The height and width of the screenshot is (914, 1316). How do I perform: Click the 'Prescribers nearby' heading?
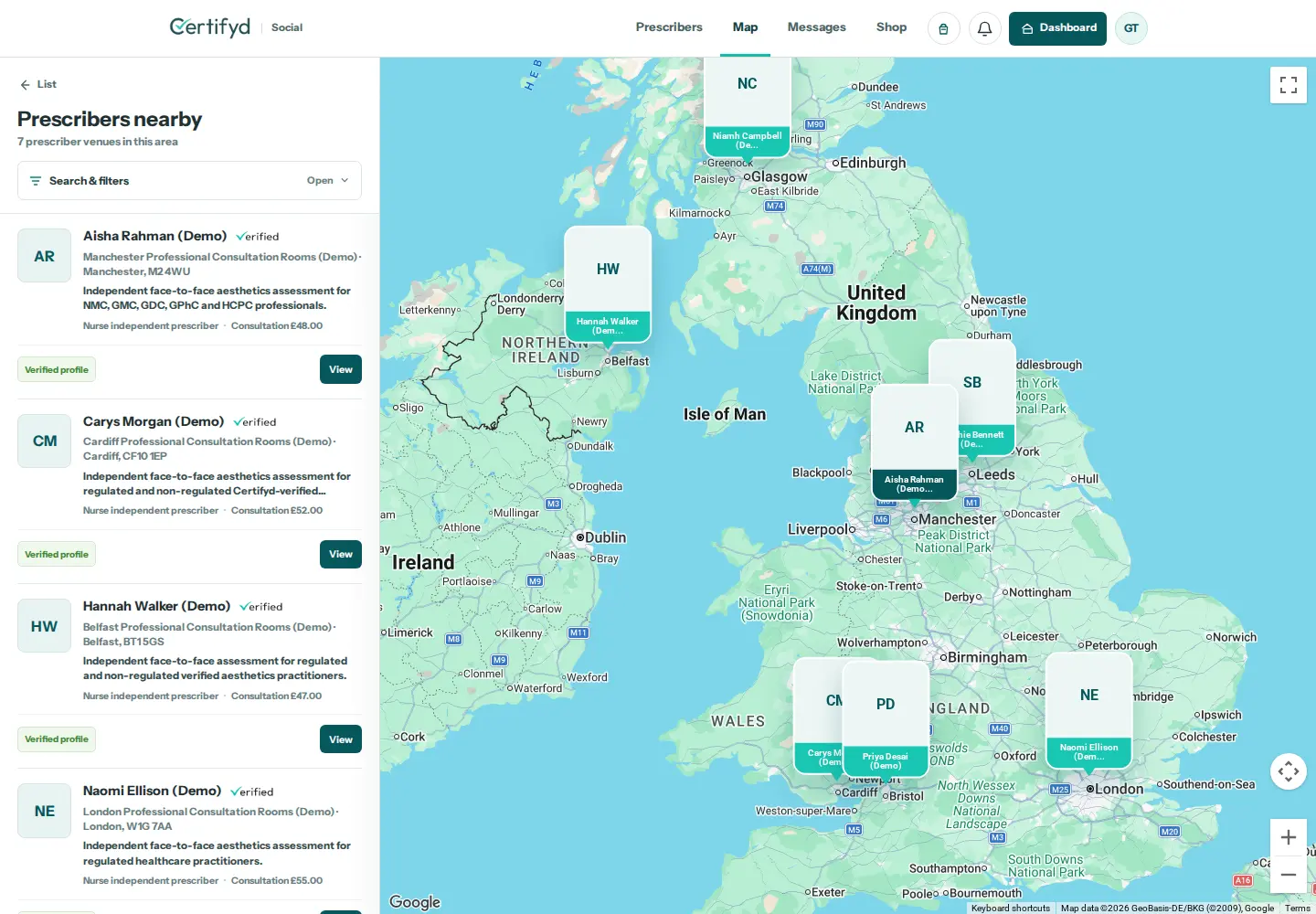(x=110, y=119)
